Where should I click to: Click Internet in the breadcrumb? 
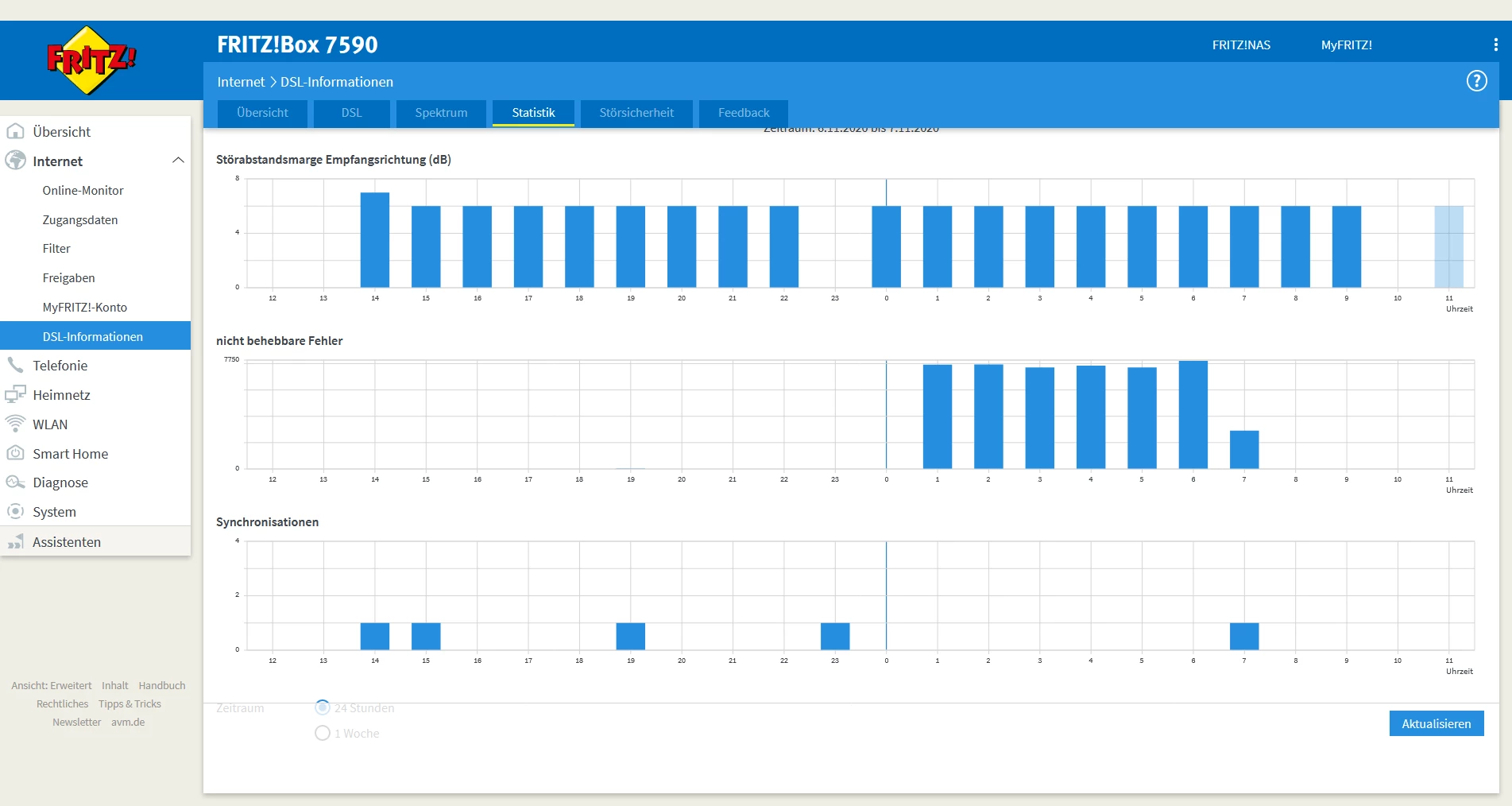click(x=241, y=82)
